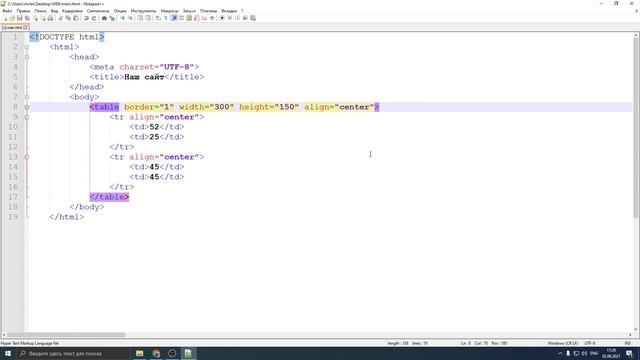Click the Zoom In toolbar icon
Screen dimensions: 640x360
(x=122, y=18)
